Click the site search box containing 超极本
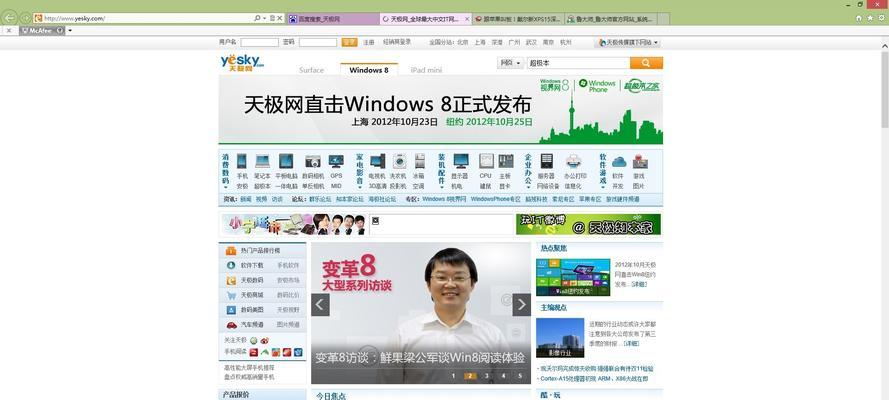This screenshot has width=889, height=400. coord(578,63)
